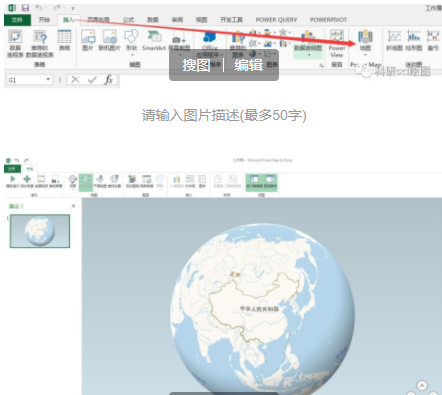The width and height of the screenshot is (442, 395).
Task: Switch to the Formulas (公式) tab
Action: pos(129,20)
